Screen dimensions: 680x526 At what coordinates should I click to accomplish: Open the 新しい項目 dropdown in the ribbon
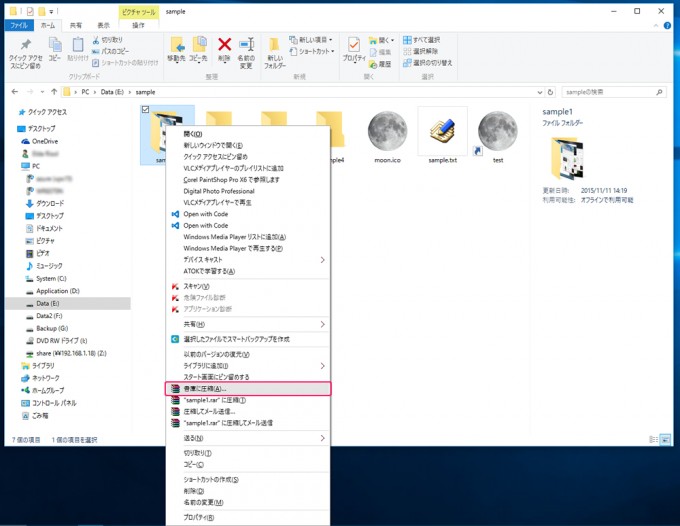[311, 40]
